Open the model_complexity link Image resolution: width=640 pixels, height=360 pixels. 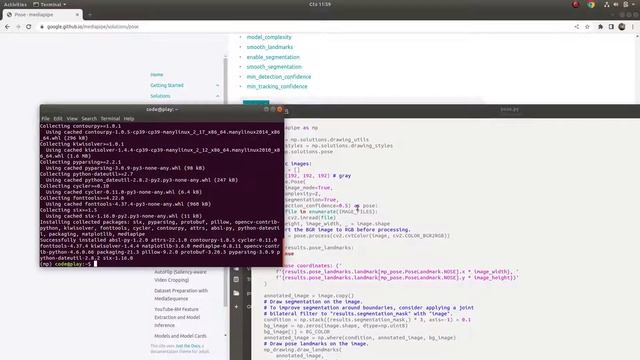(x=269, y=37)
